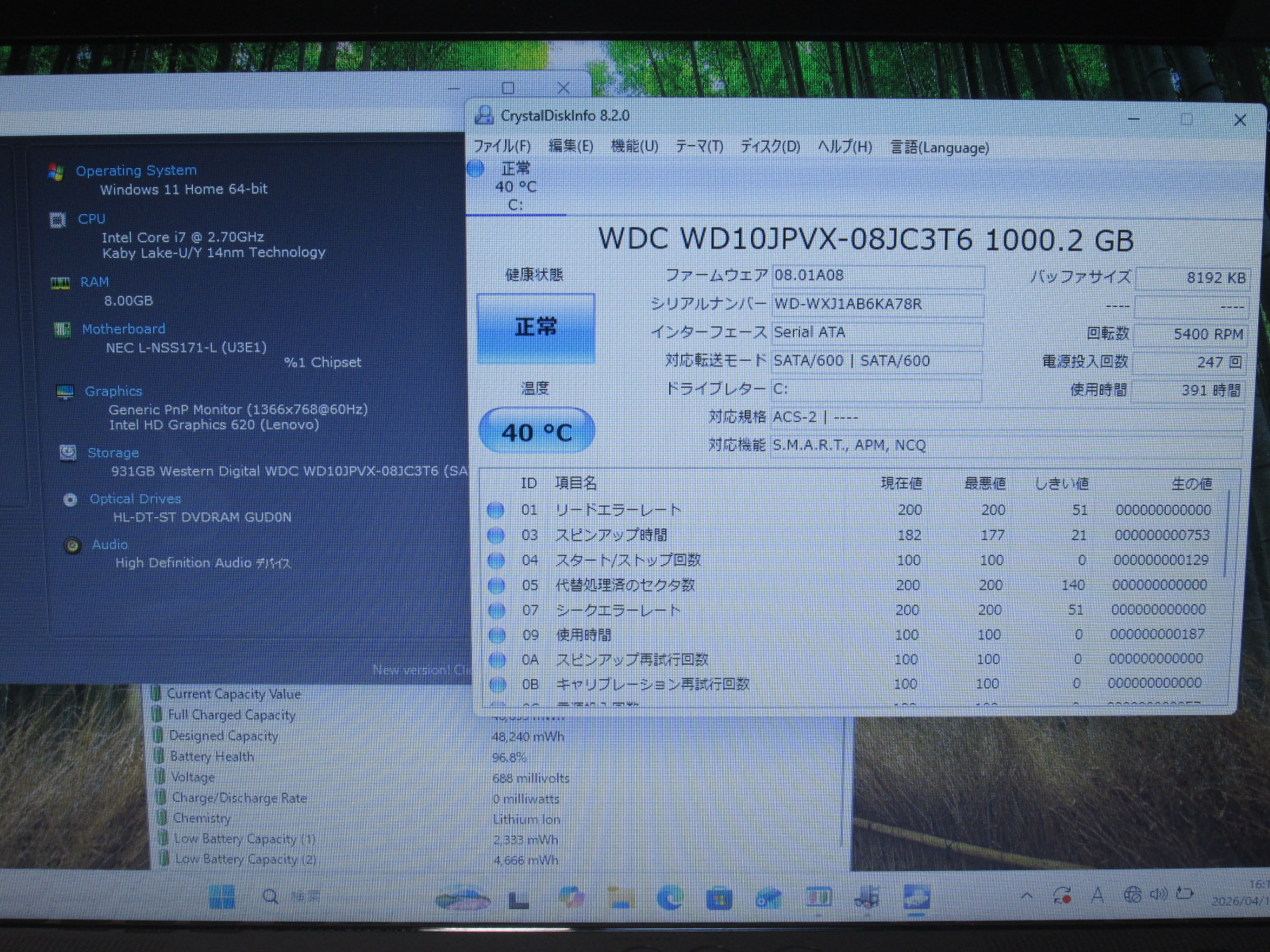Open the ファイル(F) menu
The image size is (1270, 952).
pos(502,147)
